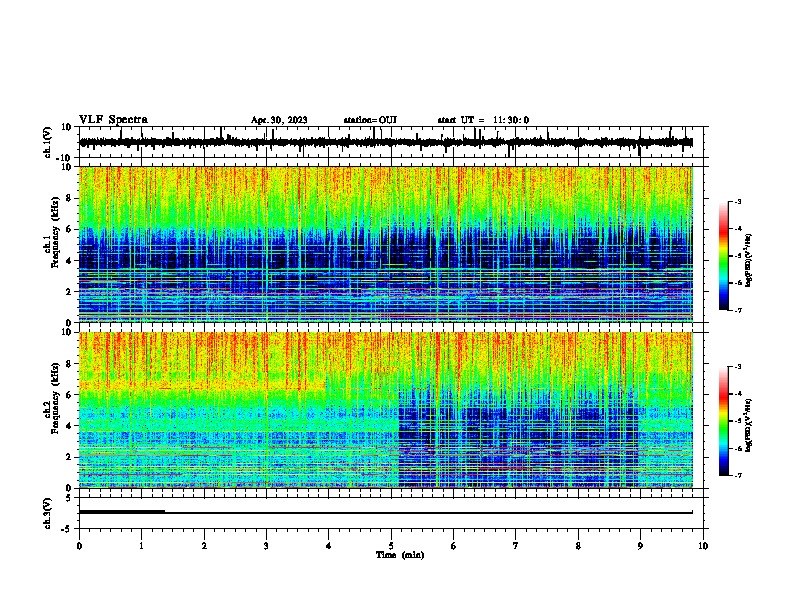
Task: Click time axis tick label "9"
Action: click(640, 546)
